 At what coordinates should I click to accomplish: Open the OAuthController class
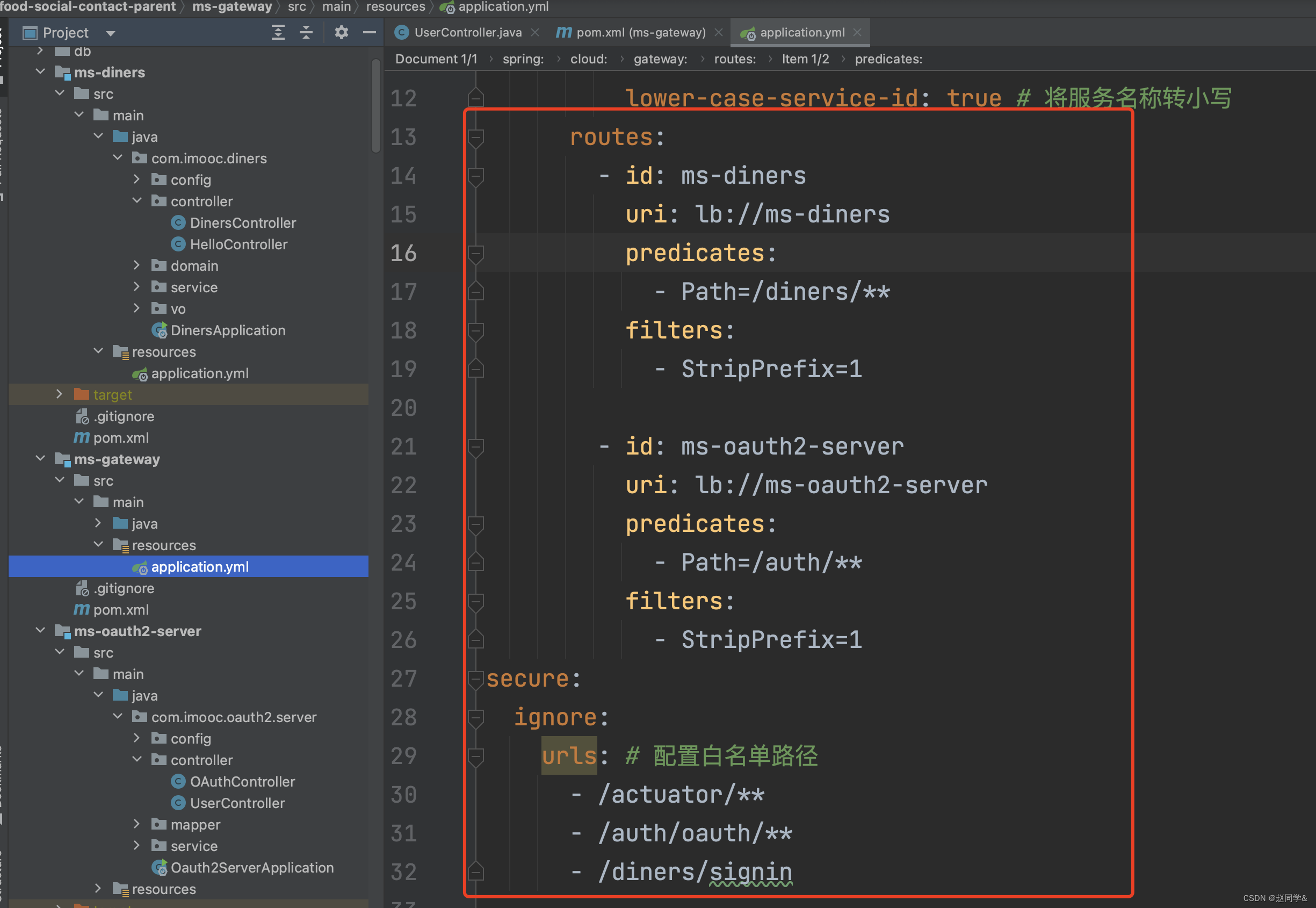[242, 781]
